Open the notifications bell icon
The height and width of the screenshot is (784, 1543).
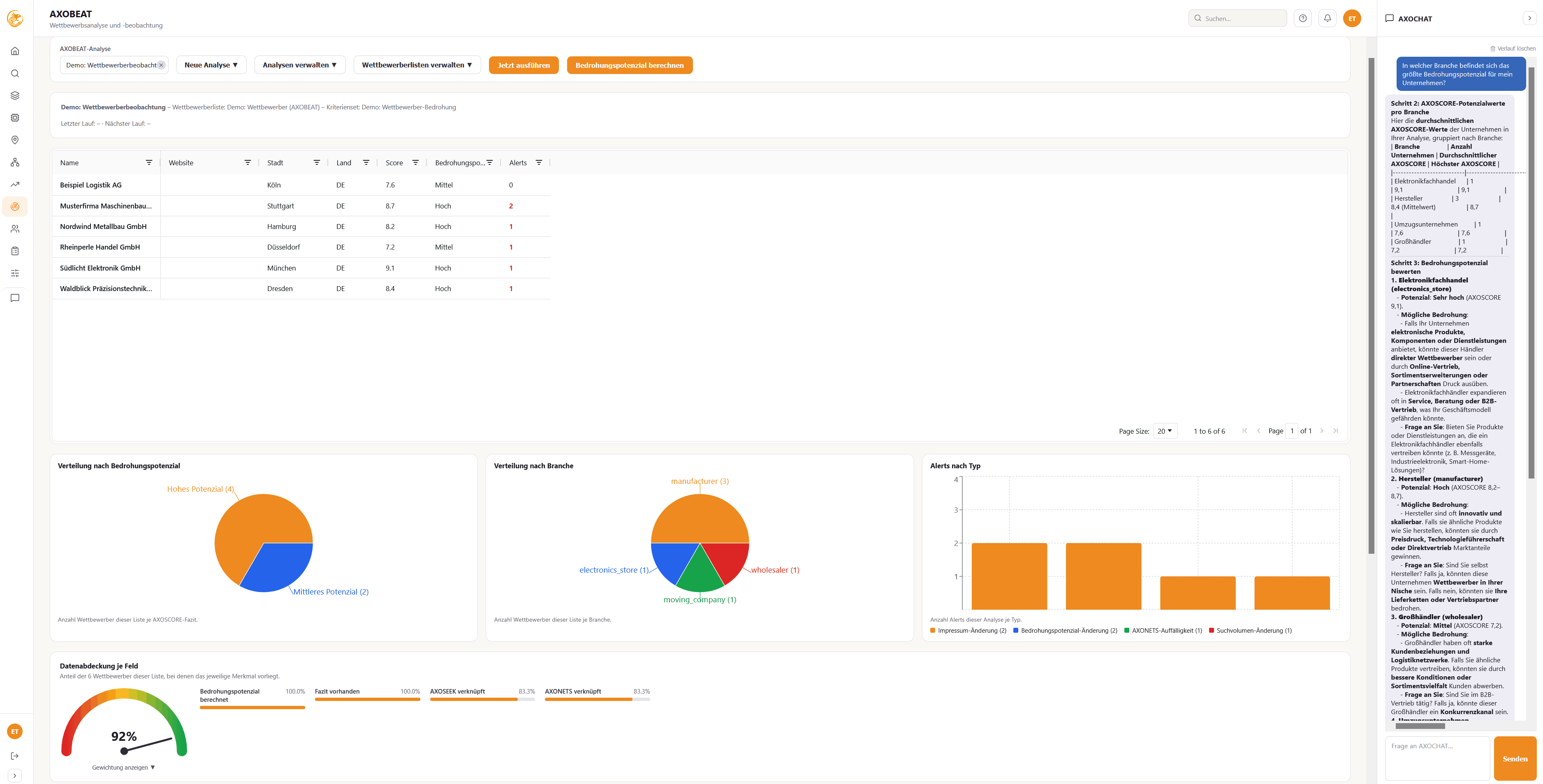pos(1328,19)
